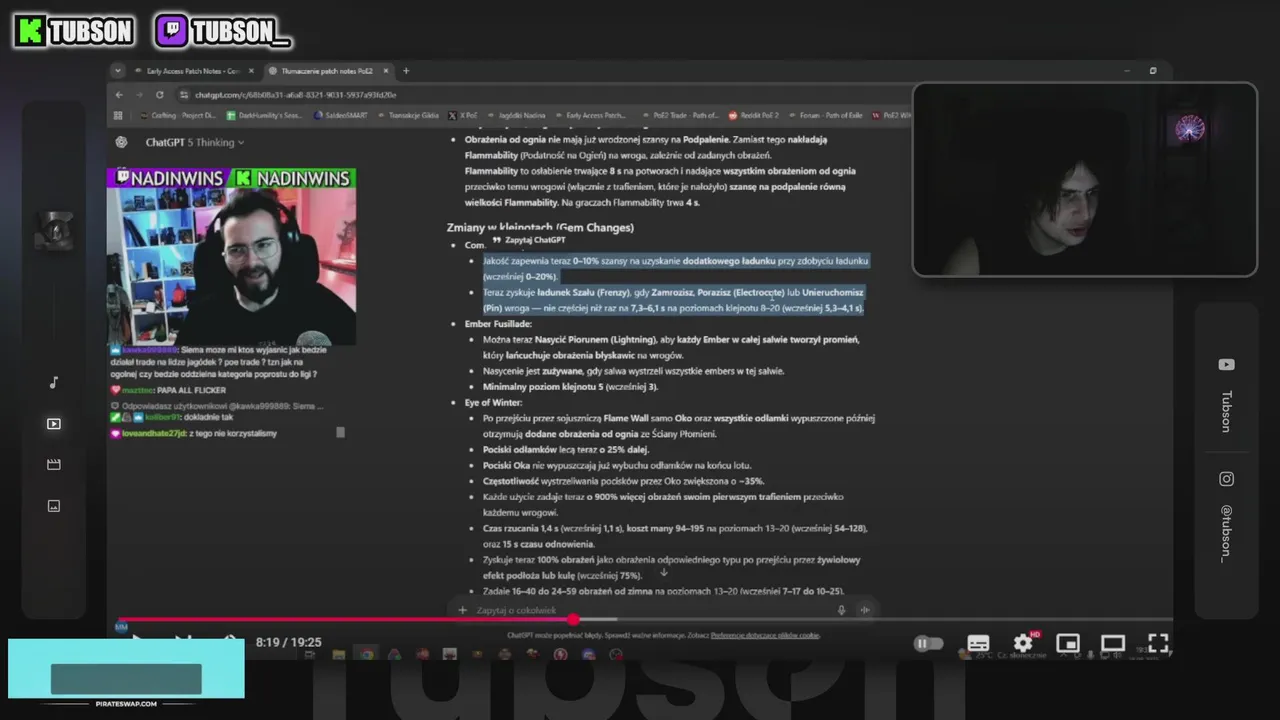1280x720 pixels.
Task: Click the vertical Tubson label
Action: 1226,411
